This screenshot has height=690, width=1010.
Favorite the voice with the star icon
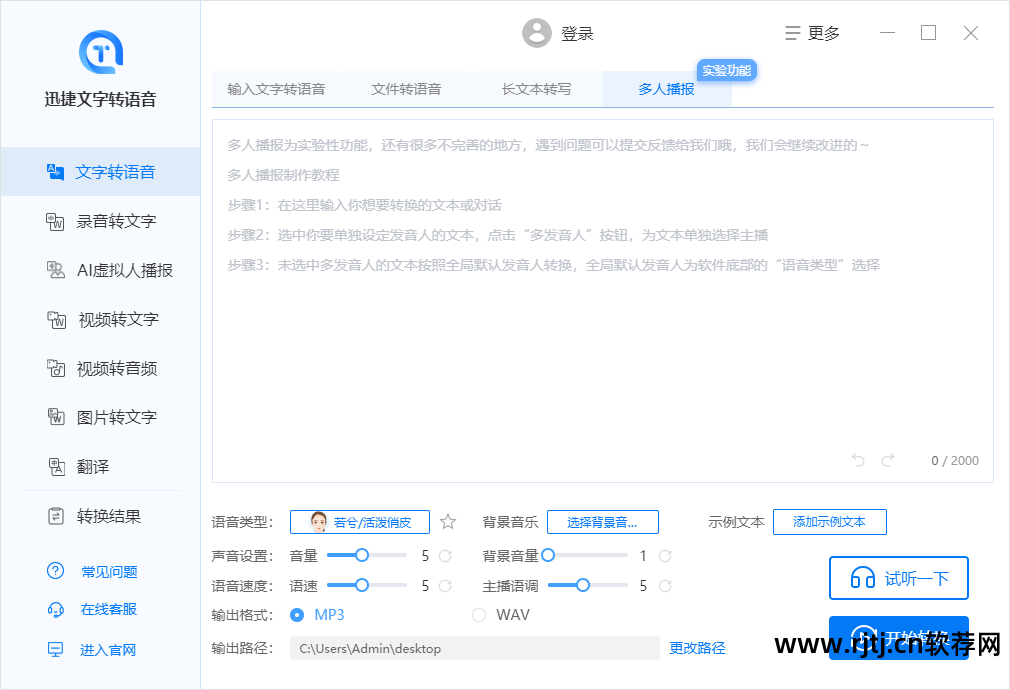tap(447, 521)
